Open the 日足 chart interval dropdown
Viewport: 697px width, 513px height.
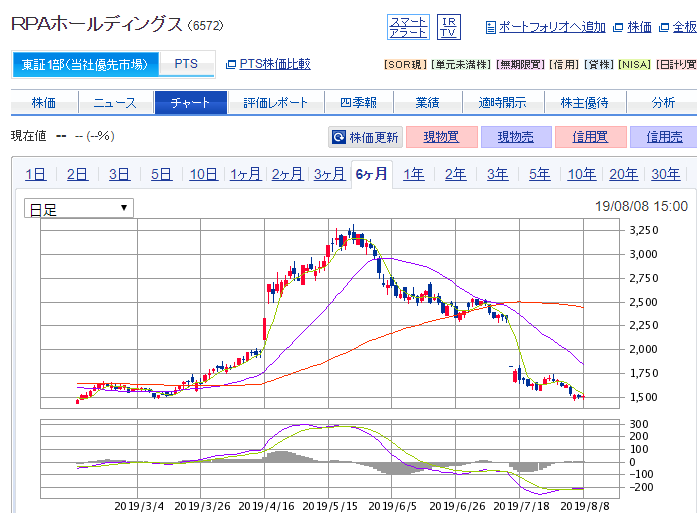pyautogui.click(x=79, y=208)
